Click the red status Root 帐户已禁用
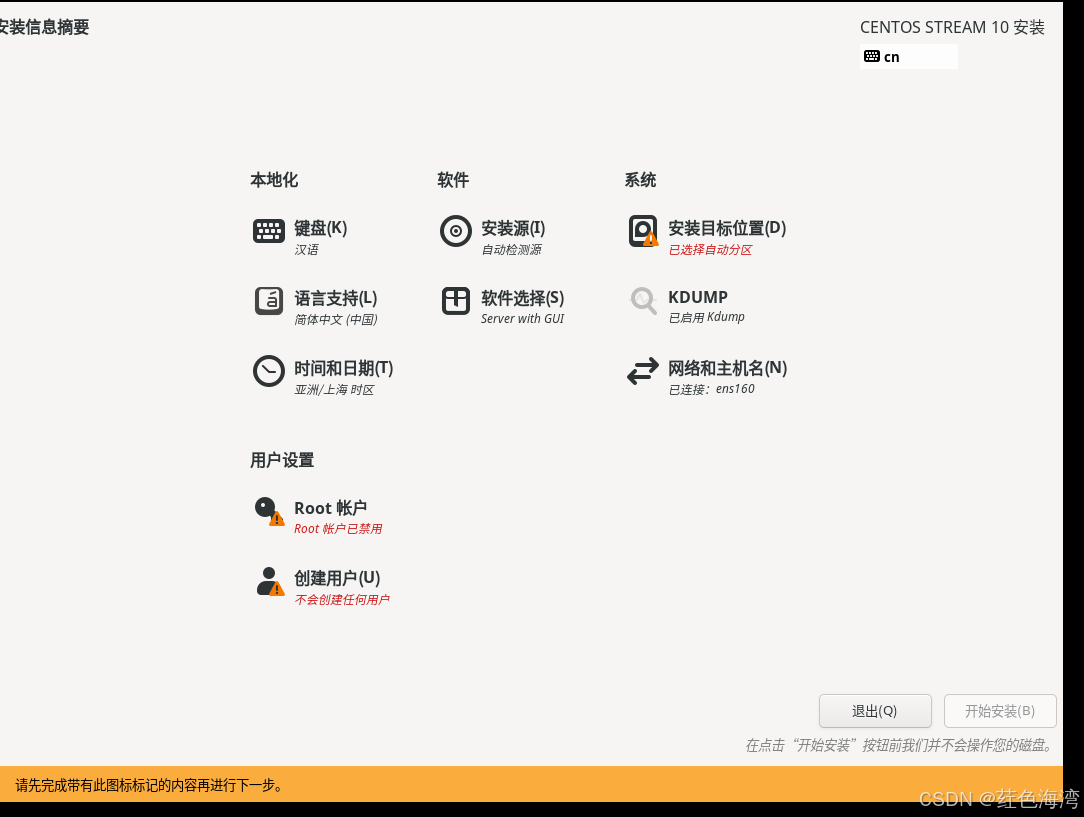1084x817 pixels. [x=338, y=529]
